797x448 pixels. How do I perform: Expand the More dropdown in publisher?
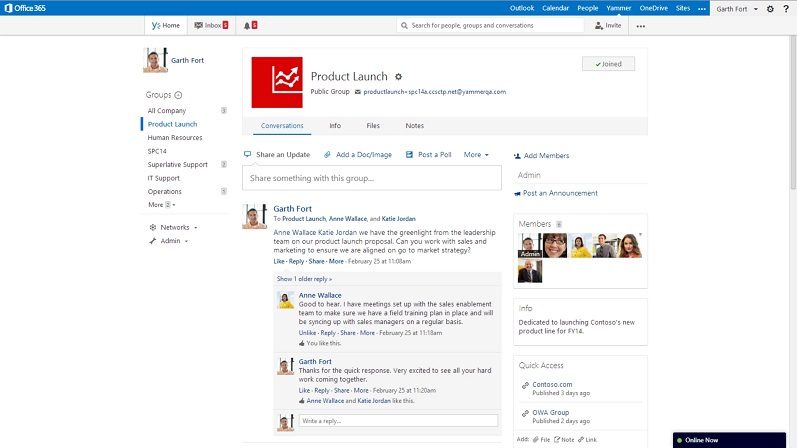(476, 155)
